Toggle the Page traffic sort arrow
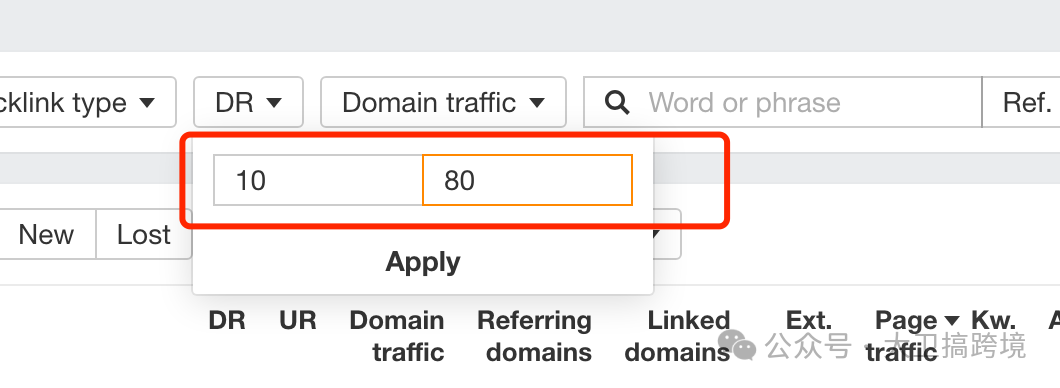Screen dimensions: 1060x388 point(952,320)
